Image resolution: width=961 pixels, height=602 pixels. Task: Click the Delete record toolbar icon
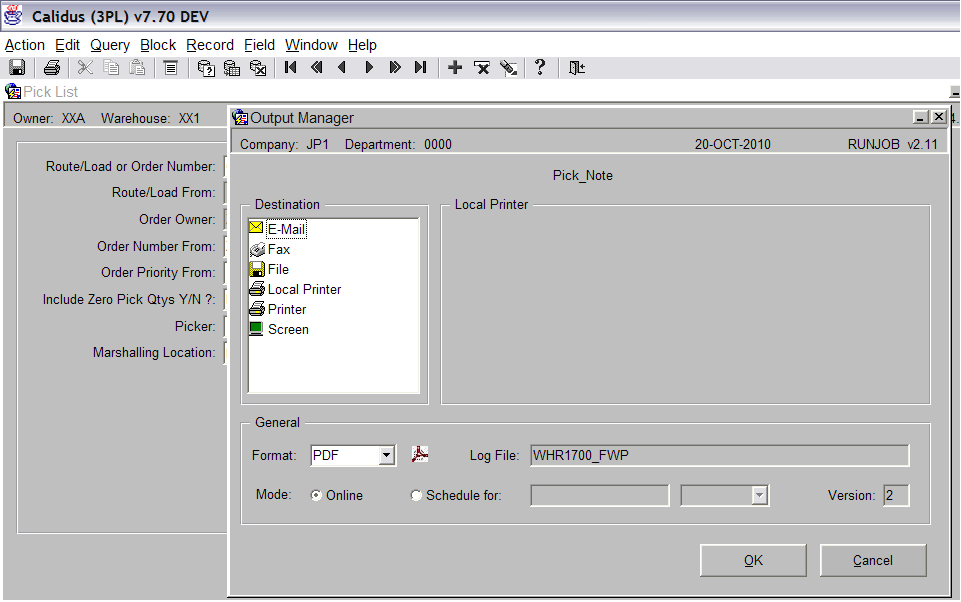click(x=482, y=67)
